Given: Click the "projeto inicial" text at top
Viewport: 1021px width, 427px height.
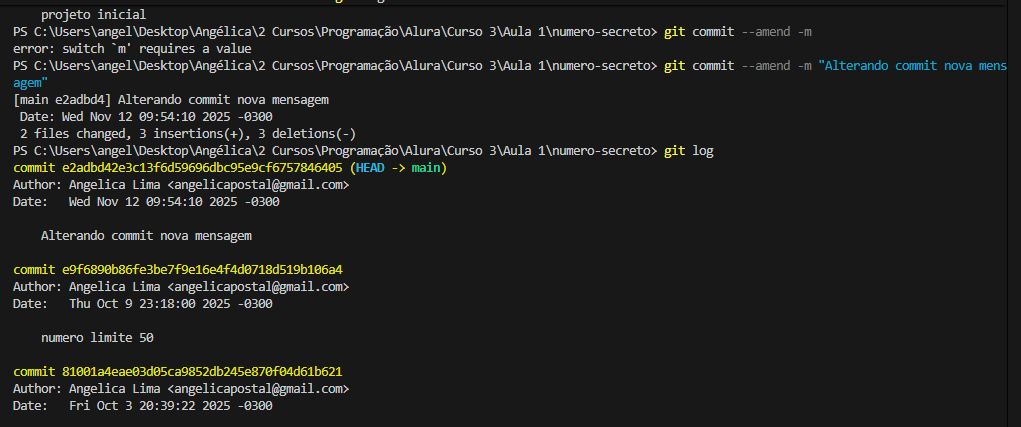Looking at the screenshot, I should pos(93,15).
